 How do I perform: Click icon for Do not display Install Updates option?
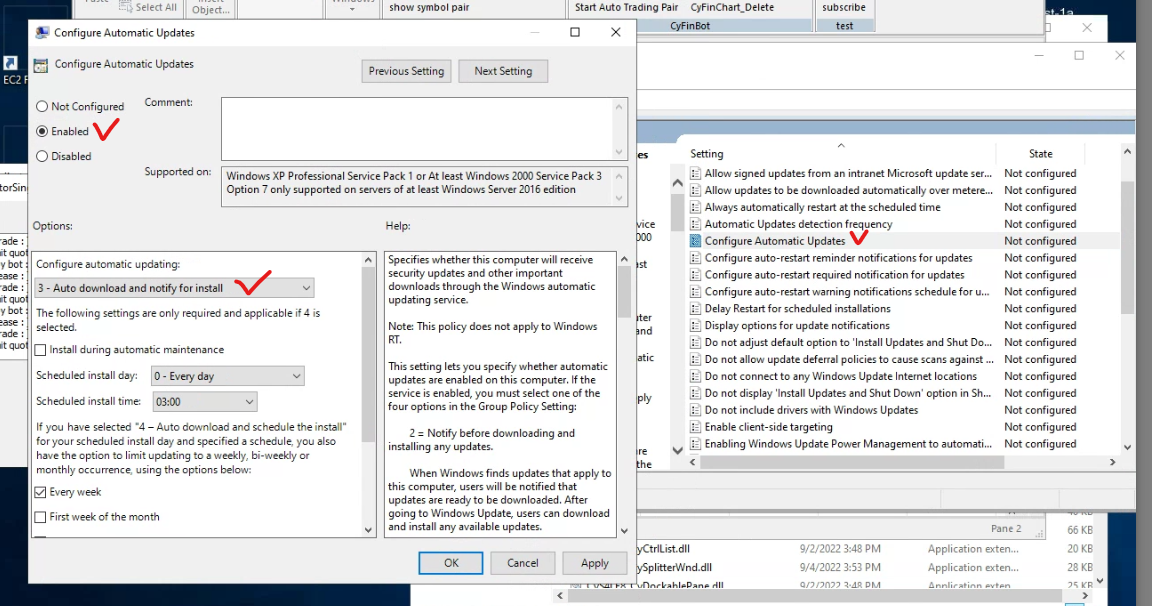(695, 393)
